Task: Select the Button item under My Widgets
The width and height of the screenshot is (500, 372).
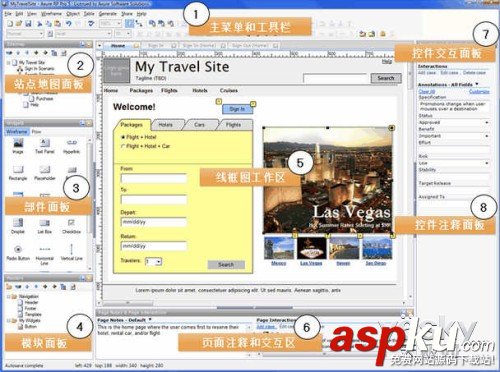Action: [x=28, y=326]
